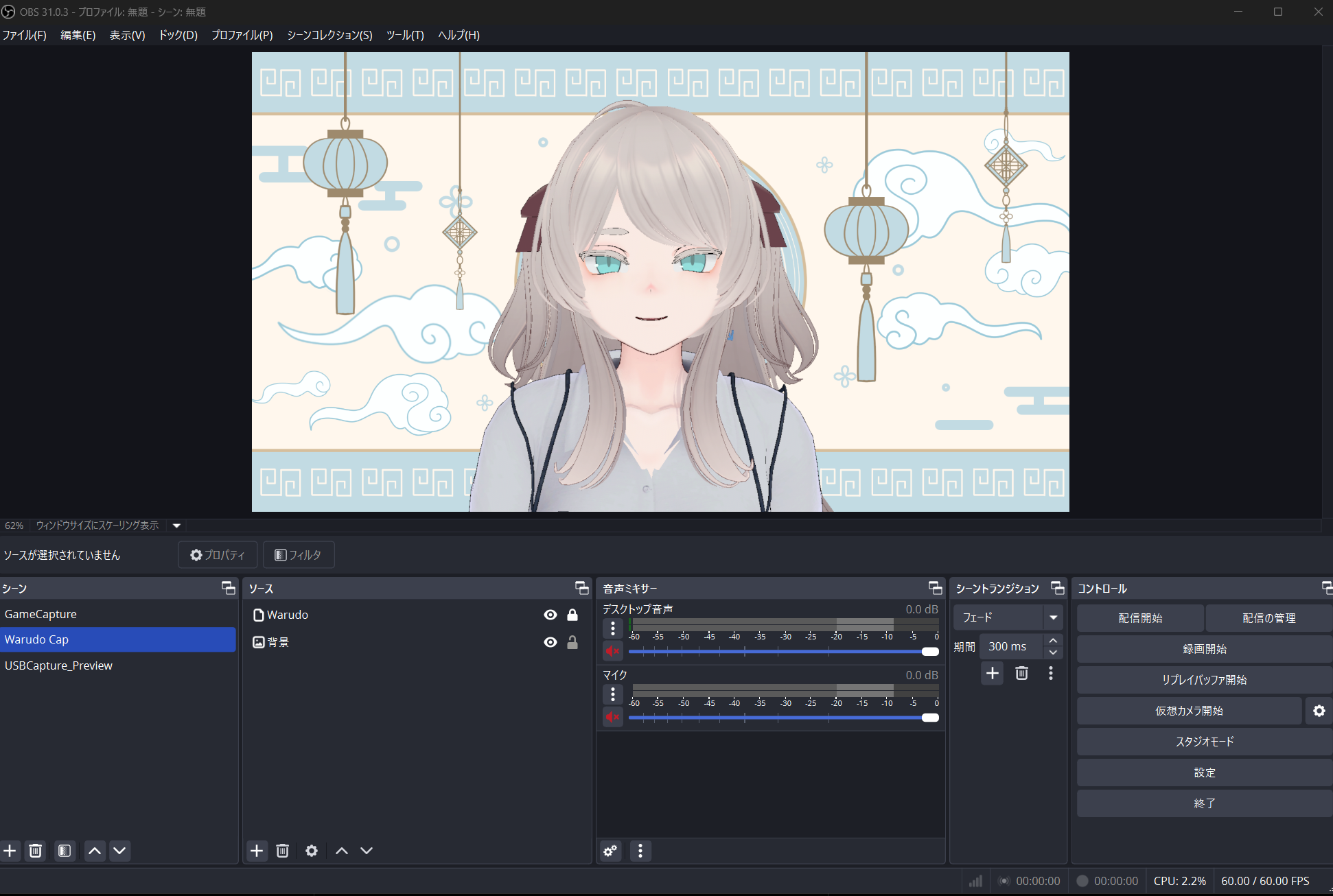
Task: Open audio mixer options three-dot menu
Action: (640, 851)
